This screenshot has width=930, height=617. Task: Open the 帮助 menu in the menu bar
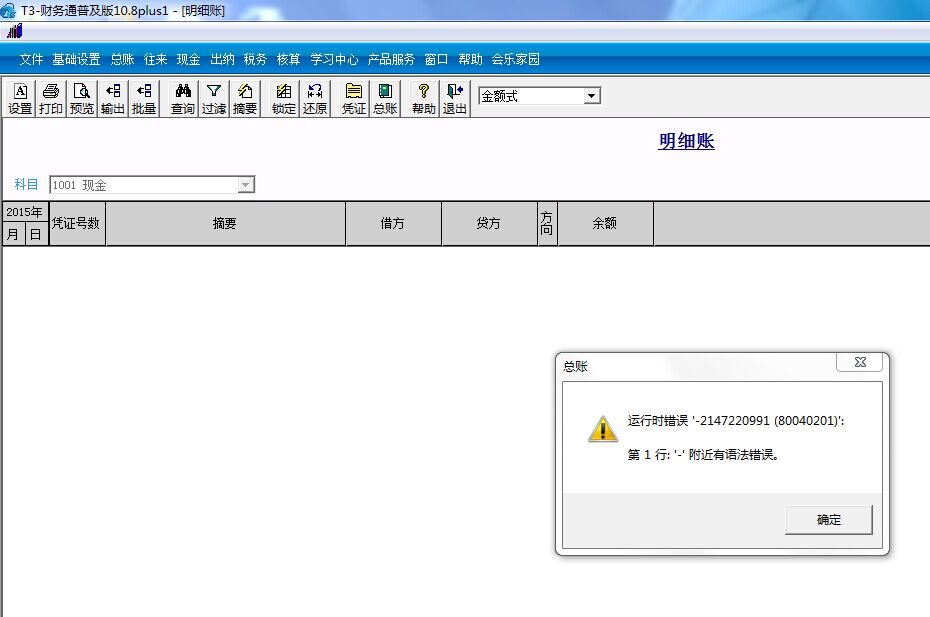tap(470, 59)
